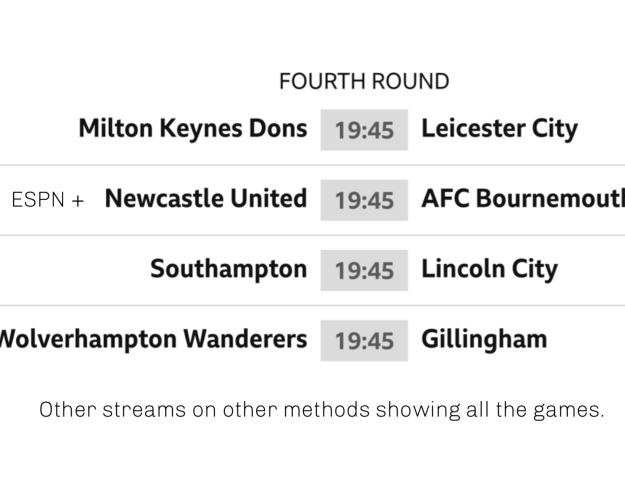Screen dimensions: 625x500
Task: Open the Leicester City team link
Action: (x=499, y=129)
